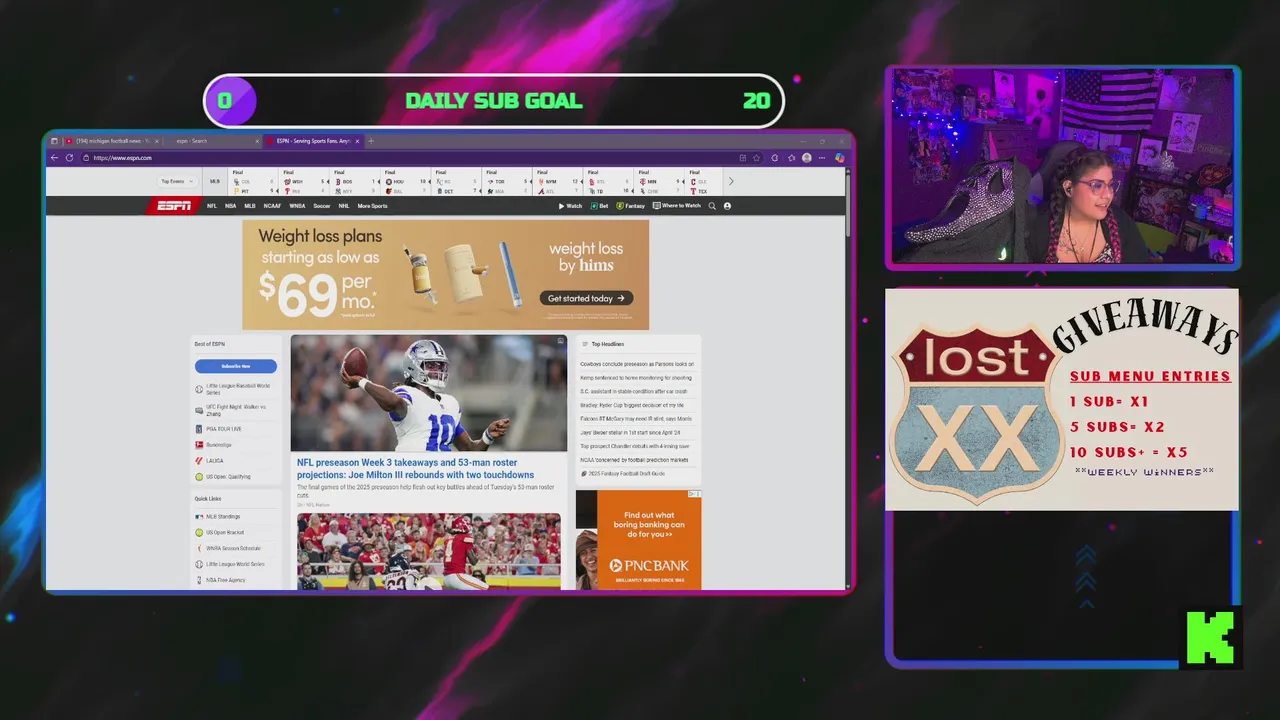Click the browser back arrow
This screenshot has height=720, width=1280.
pyautogui.click(x=55, y=157)
